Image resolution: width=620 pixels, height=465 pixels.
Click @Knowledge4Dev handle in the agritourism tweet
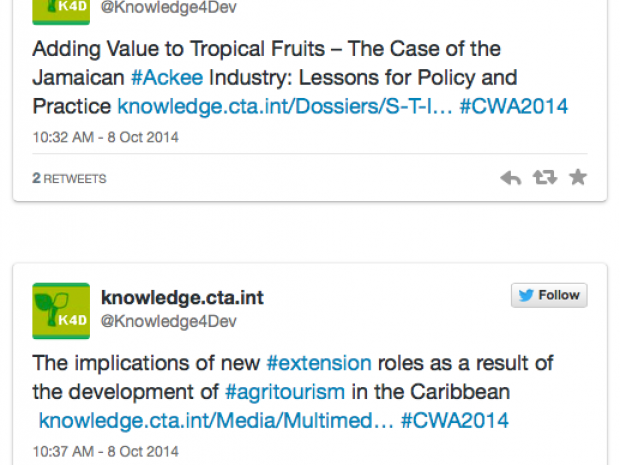168,321
